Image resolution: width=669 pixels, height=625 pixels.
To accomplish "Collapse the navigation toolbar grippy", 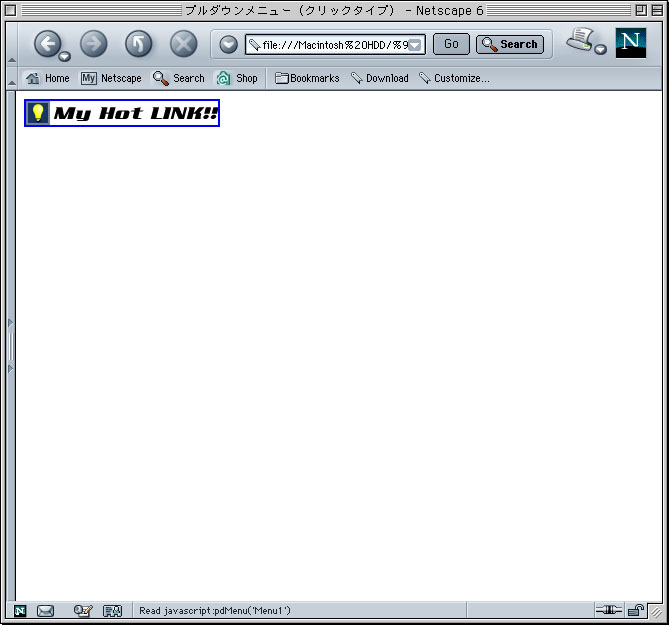I will (12, 44).
